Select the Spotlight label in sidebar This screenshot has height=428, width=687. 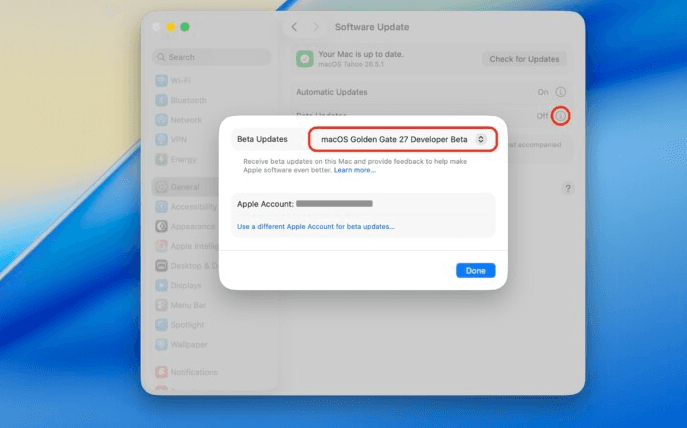tap(187, 325)
